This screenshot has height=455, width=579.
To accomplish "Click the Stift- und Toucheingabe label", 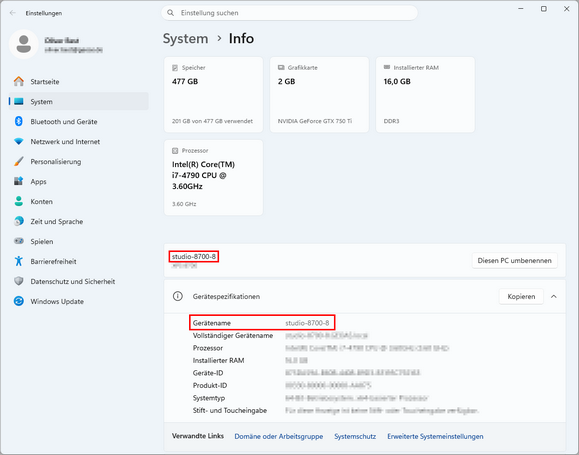I will [230, 410].
